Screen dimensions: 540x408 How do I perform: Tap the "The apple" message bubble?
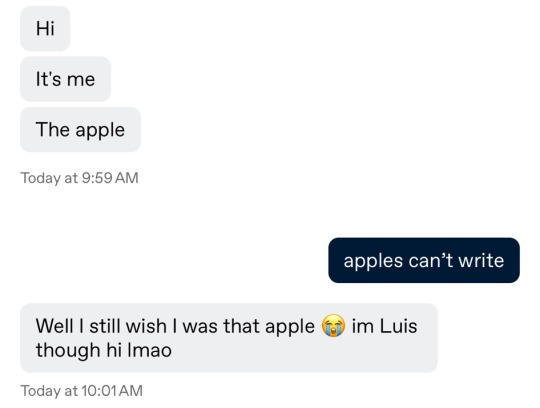[80, 129]
